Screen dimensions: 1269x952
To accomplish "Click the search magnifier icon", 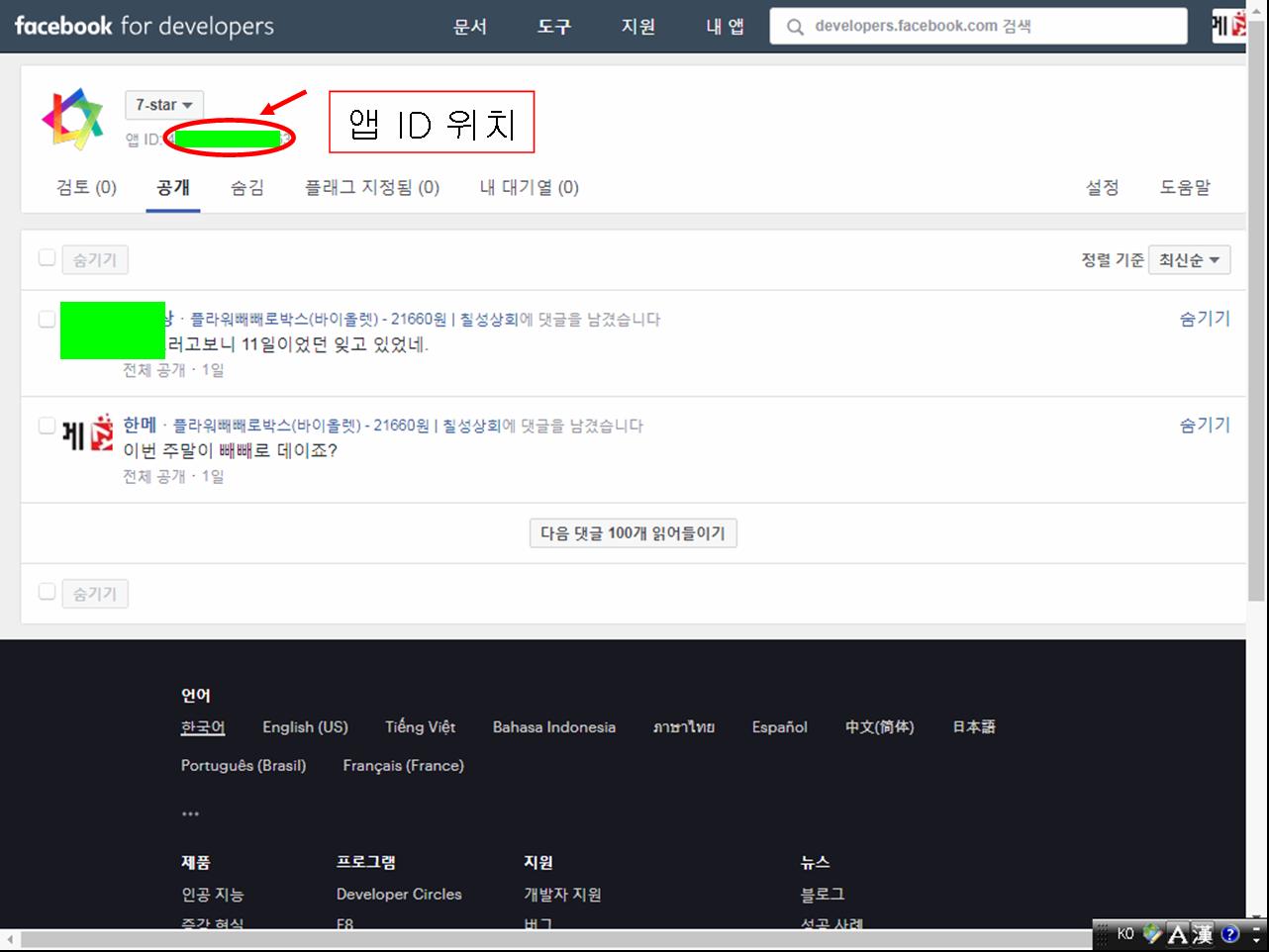I will 795,27.
